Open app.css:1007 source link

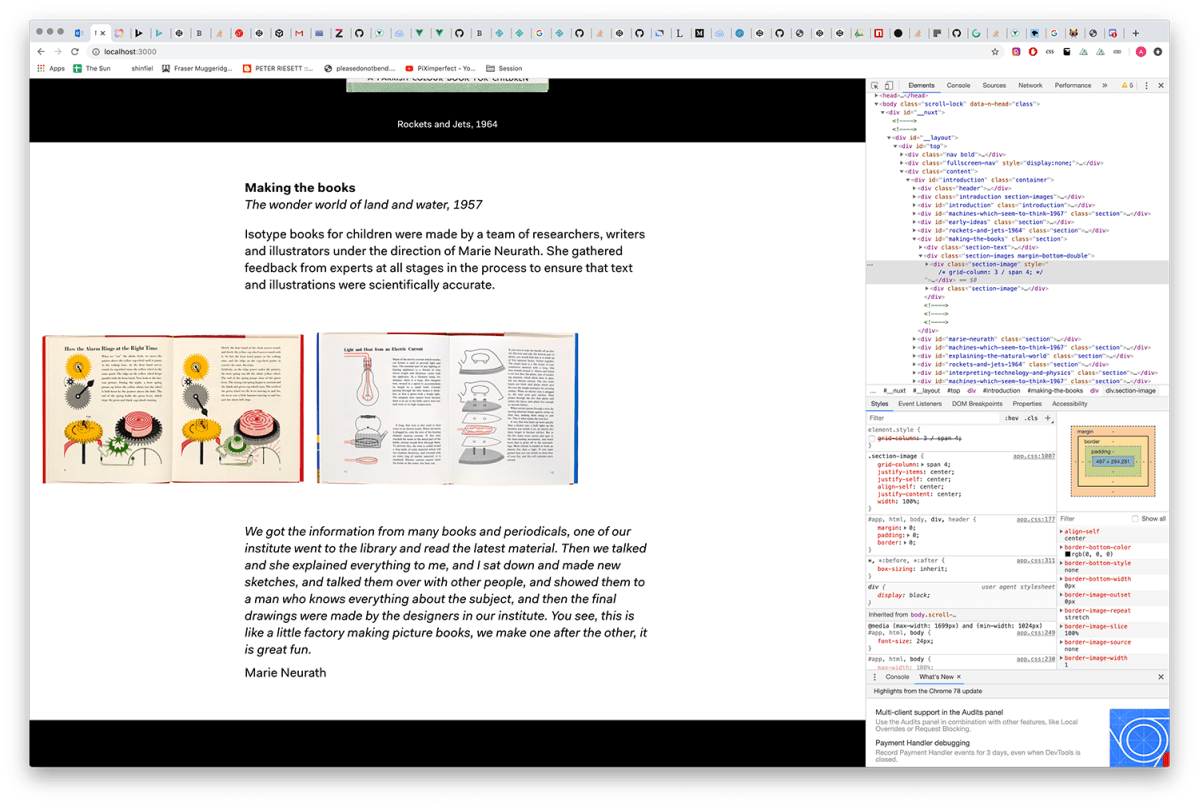[1034, 456]
